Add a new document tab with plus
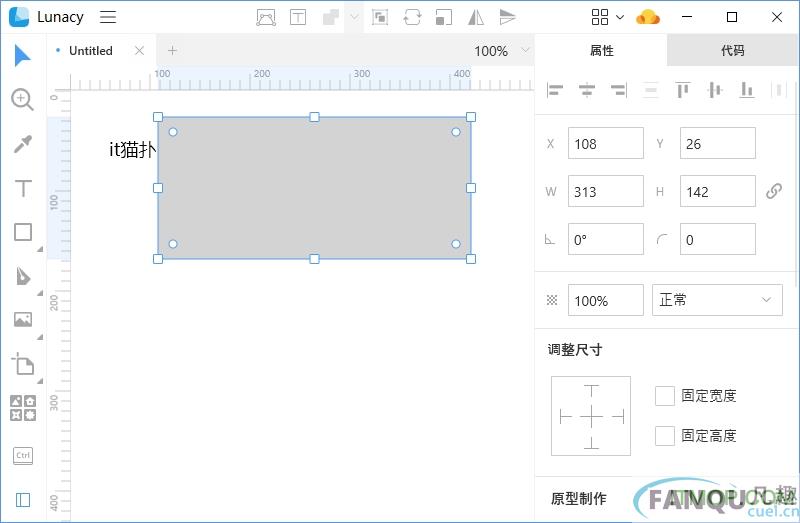Viewport: 800px width, 523px height. click(172, 51)
